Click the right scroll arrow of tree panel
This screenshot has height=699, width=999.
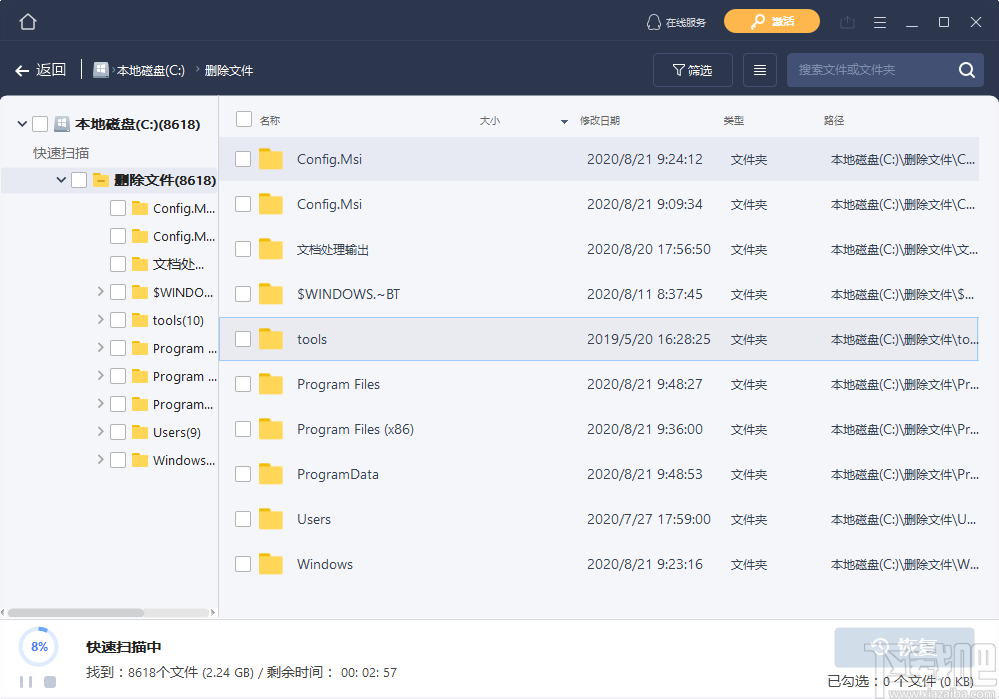213,612
